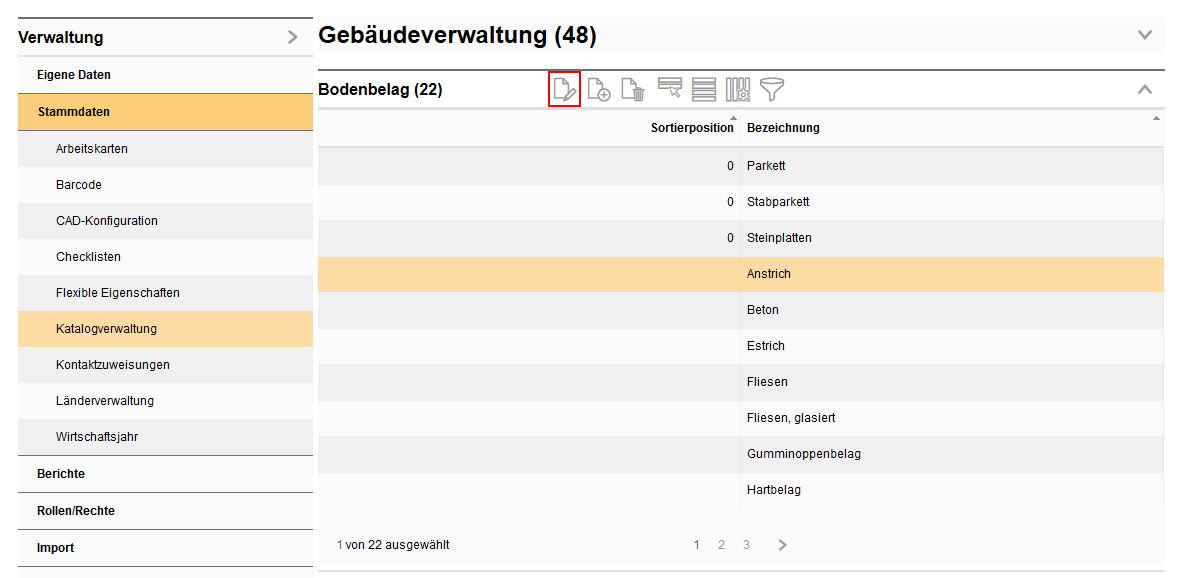Open the barcode configuration icon

[738, 89]
